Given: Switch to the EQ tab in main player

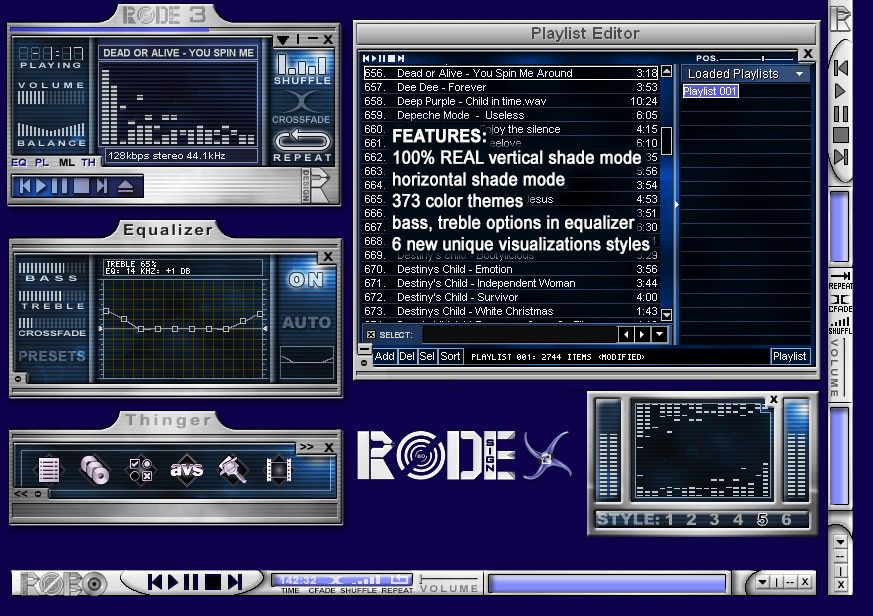Looking at the screenshot, I should [20, 161].
